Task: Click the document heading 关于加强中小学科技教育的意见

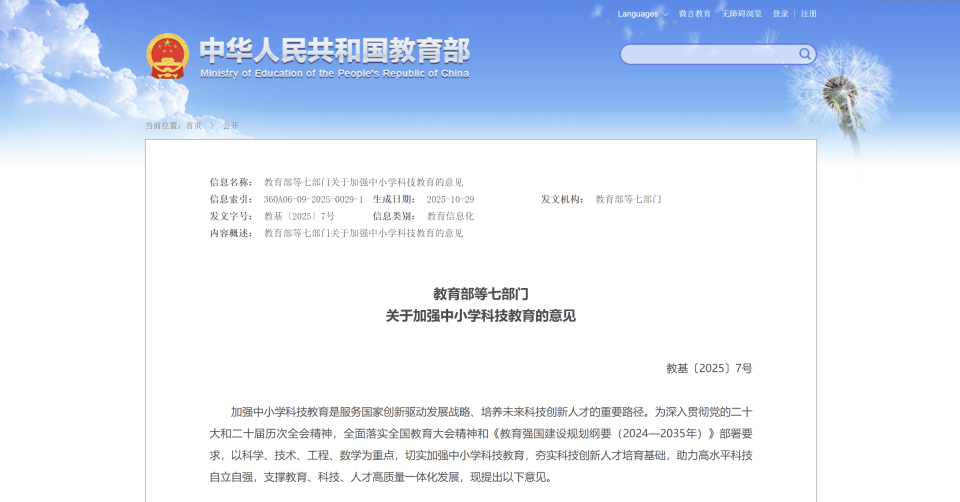Action: click(x=481, y=316)
